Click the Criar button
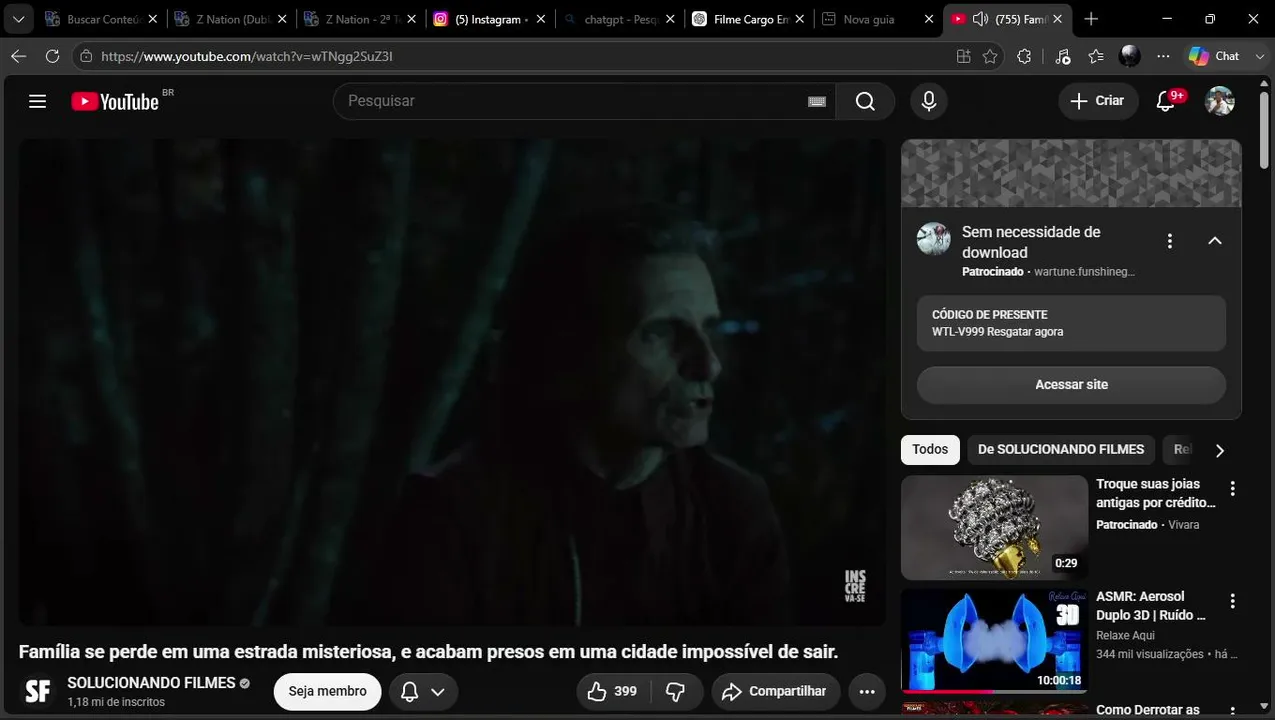Viewport: 1275px width, 720px height. click(x=1098, y=101)
